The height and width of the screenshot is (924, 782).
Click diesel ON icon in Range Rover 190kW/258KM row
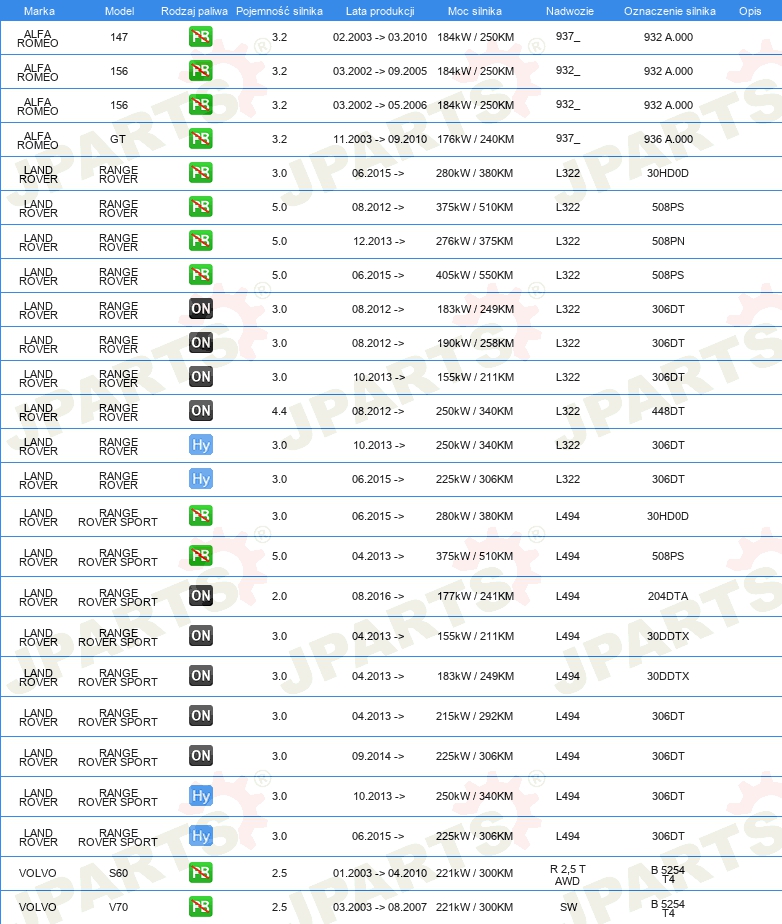point(200,343)
